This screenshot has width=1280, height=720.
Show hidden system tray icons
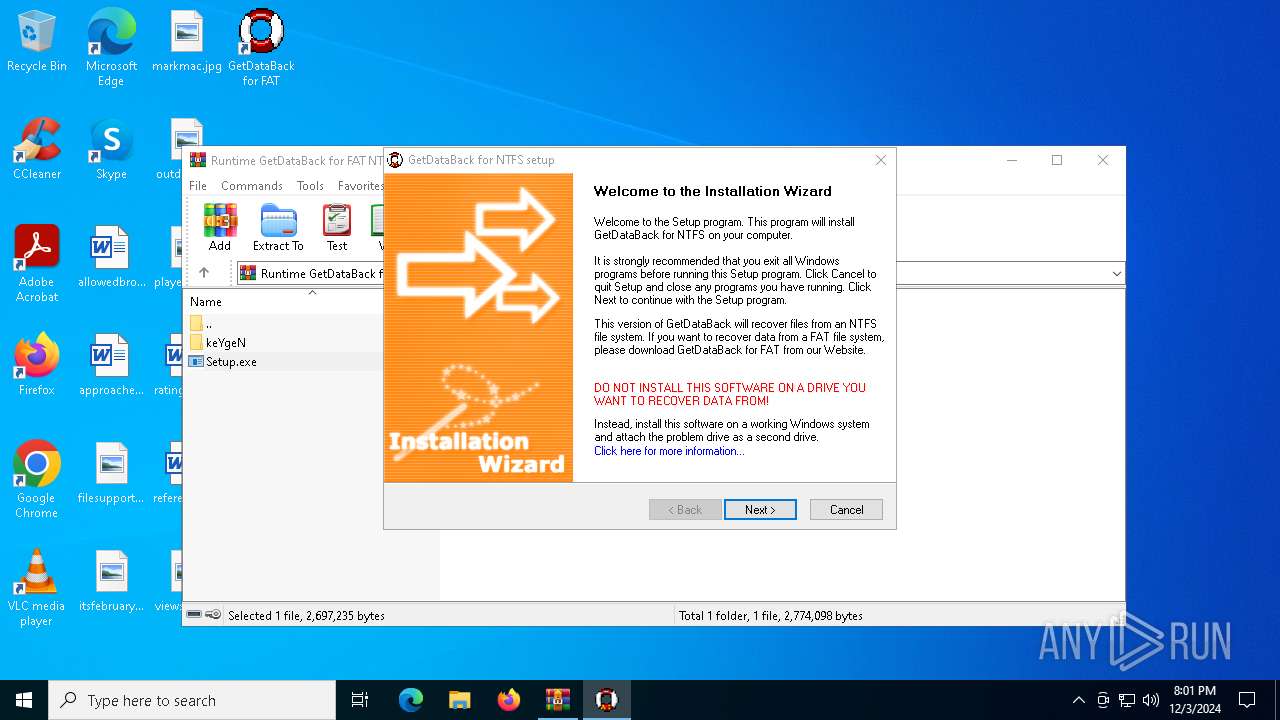pos(1078,700)
